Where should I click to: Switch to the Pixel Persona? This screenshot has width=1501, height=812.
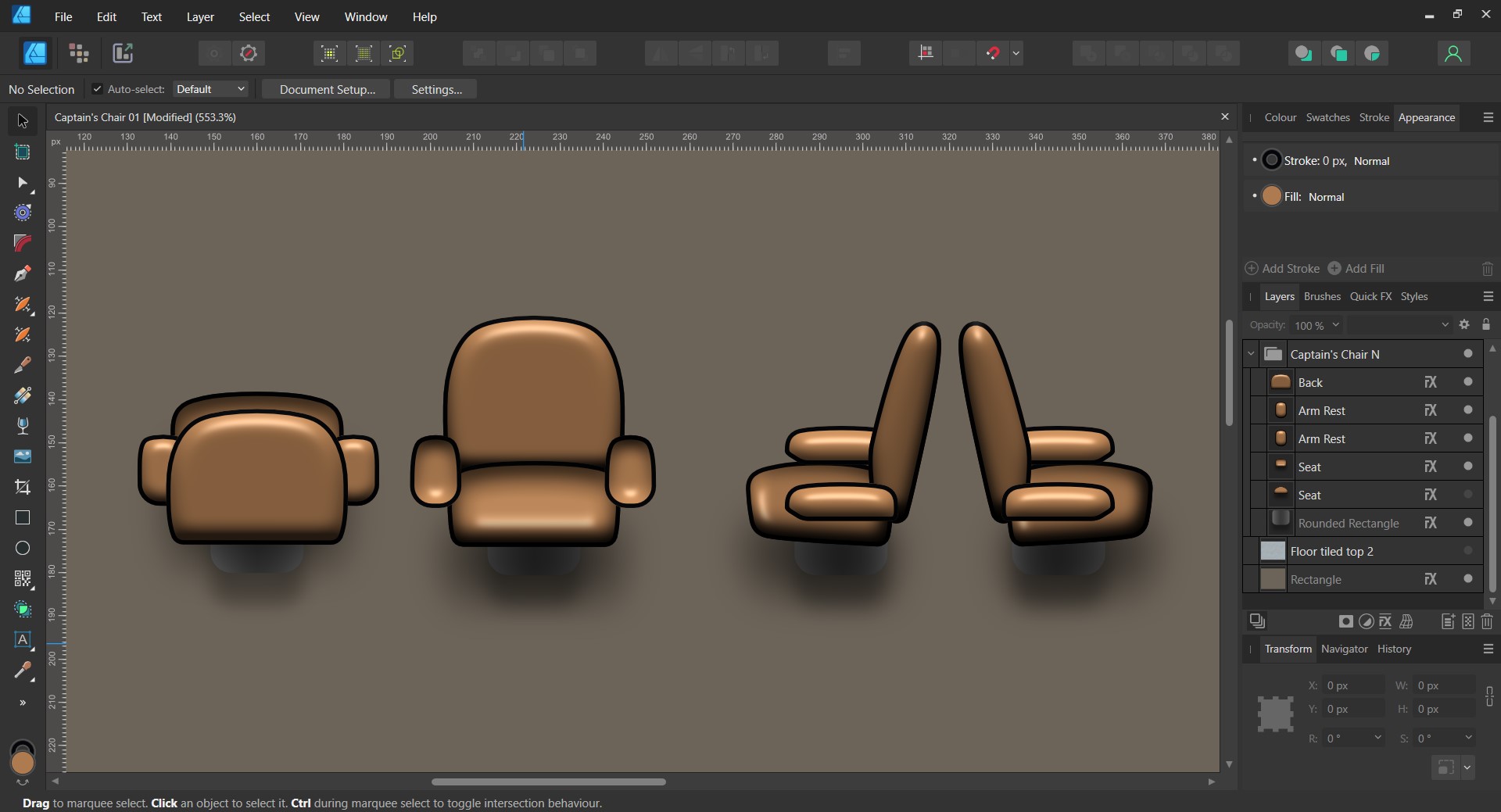click(79, 53)
